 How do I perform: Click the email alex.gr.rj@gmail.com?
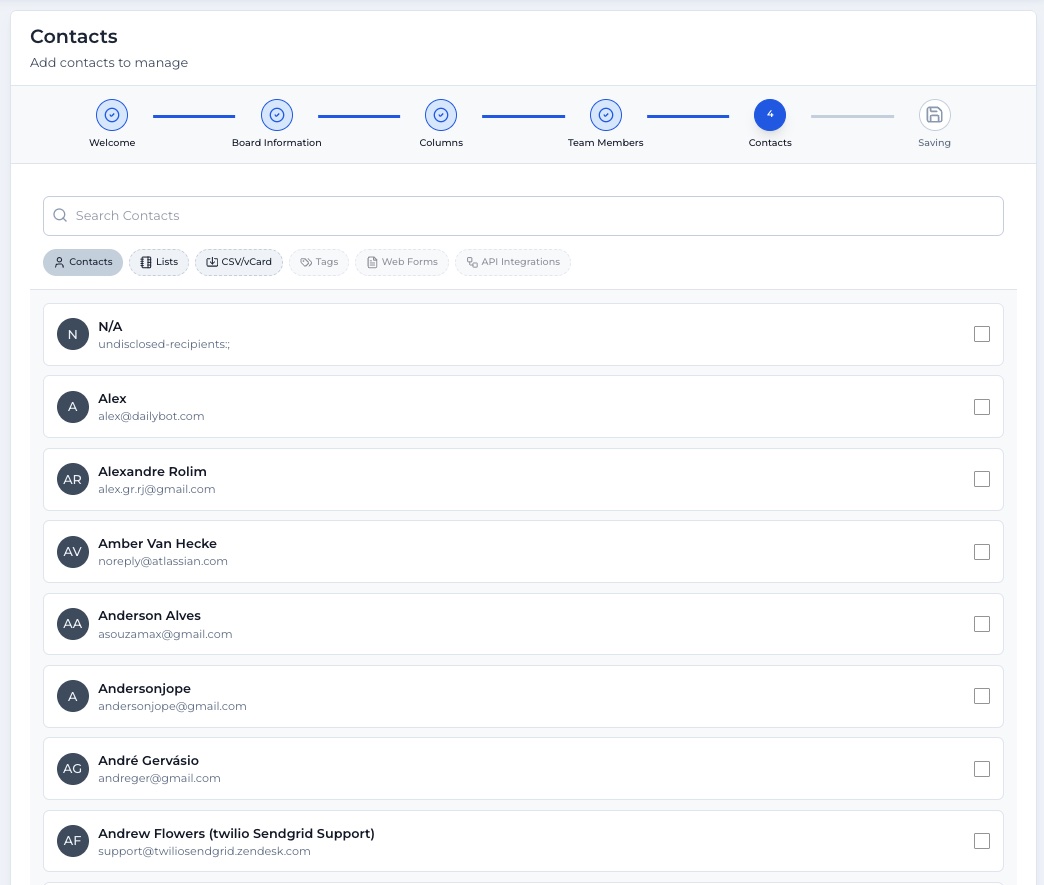156,489
